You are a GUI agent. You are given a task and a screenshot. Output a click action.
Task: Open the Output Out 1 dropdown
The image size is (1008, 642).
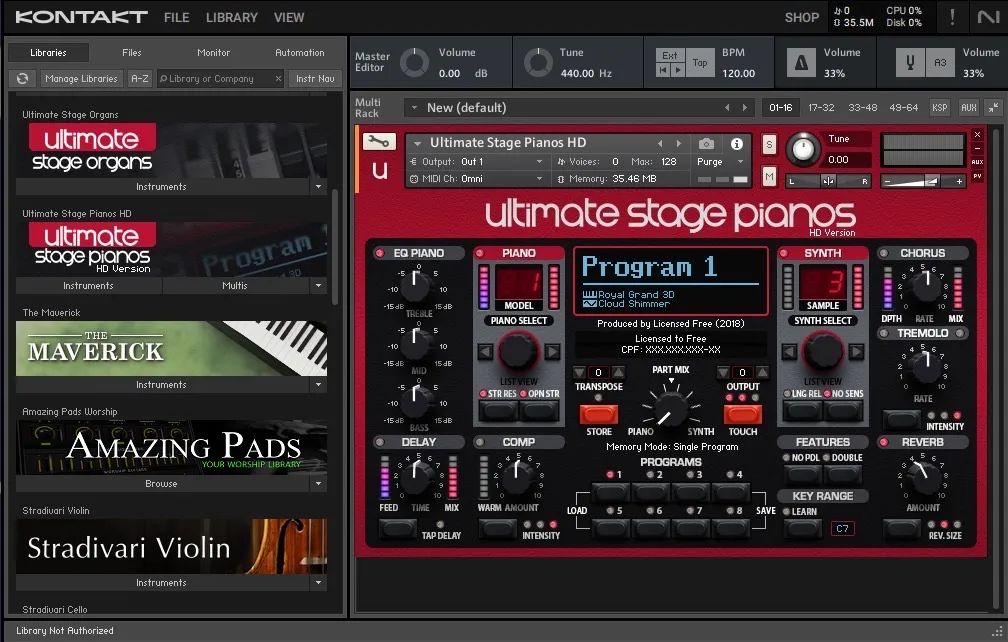click(478, 162)
